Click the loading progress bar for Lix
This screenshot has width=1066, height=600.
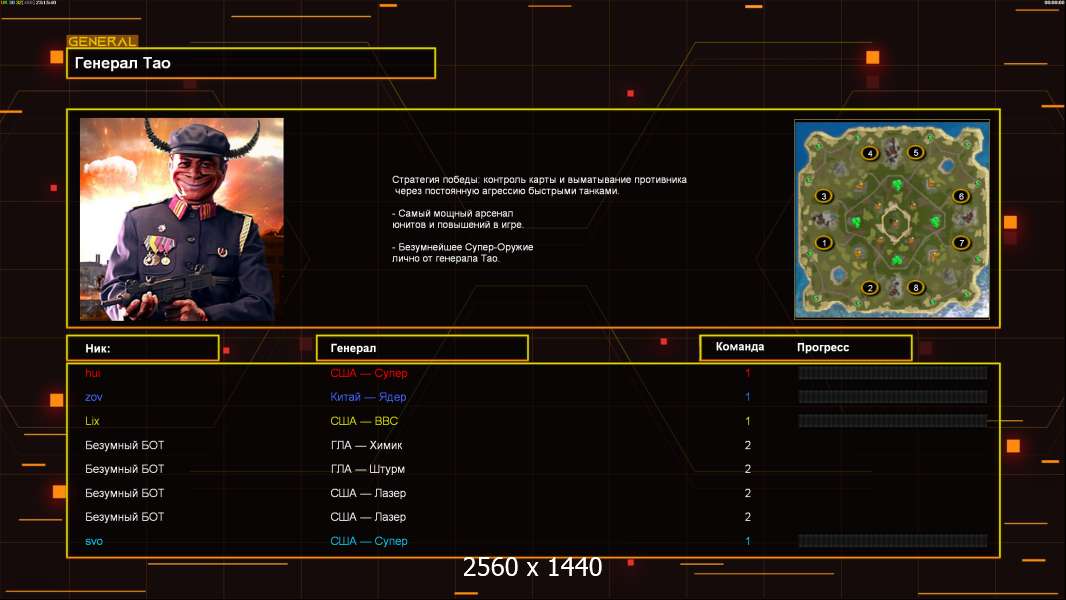pos(893,421)
